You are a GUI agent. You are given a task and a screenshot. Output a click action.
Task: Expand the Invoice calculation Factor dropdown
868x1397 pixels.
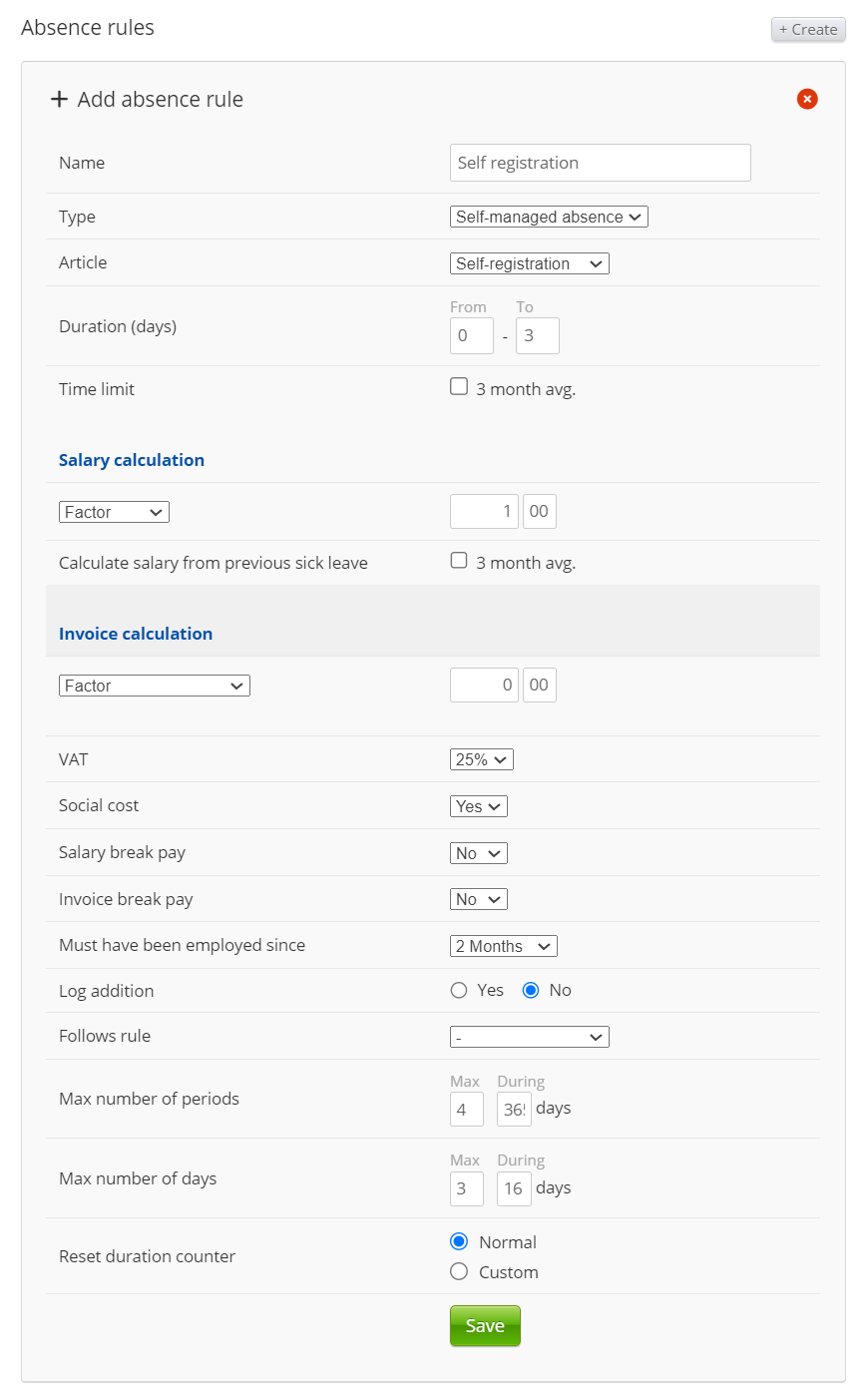point(154,686)
